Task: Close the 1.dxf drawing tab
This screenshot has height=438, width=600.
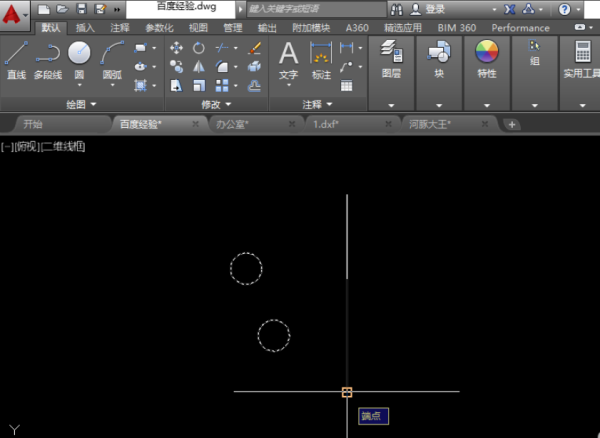Action: pos(388,124)
